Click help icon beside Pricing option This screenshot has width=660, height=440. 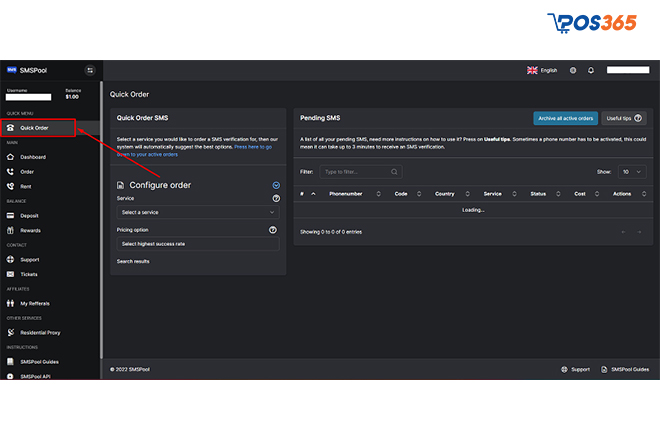(273, 229)
